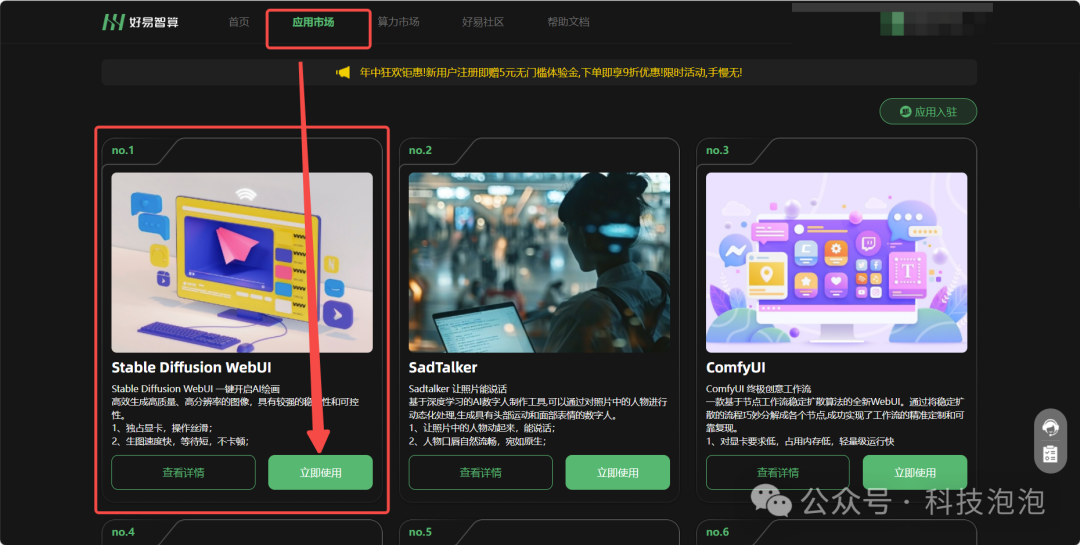Open the 算力市场 nav item
This screenshot has height=545, width=1080.
(398, 22)
